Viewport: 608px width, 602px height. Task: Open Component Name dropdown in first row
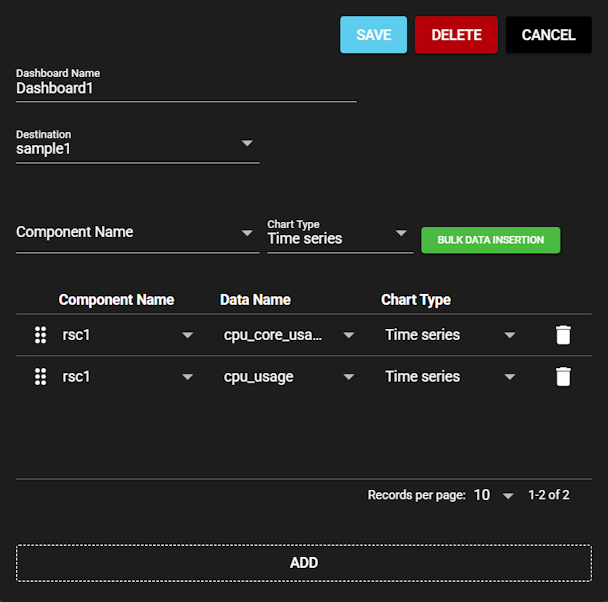tap(127, 335)
